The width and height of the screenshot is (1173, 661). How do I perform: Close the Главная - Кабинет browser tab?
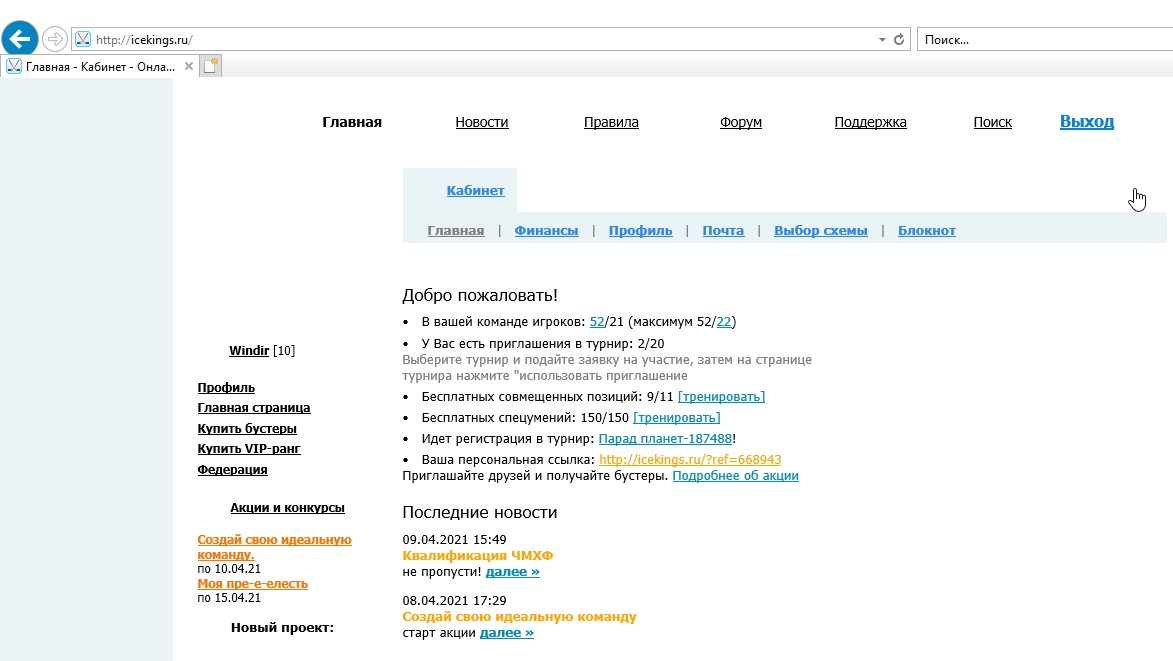coord(189,66)
